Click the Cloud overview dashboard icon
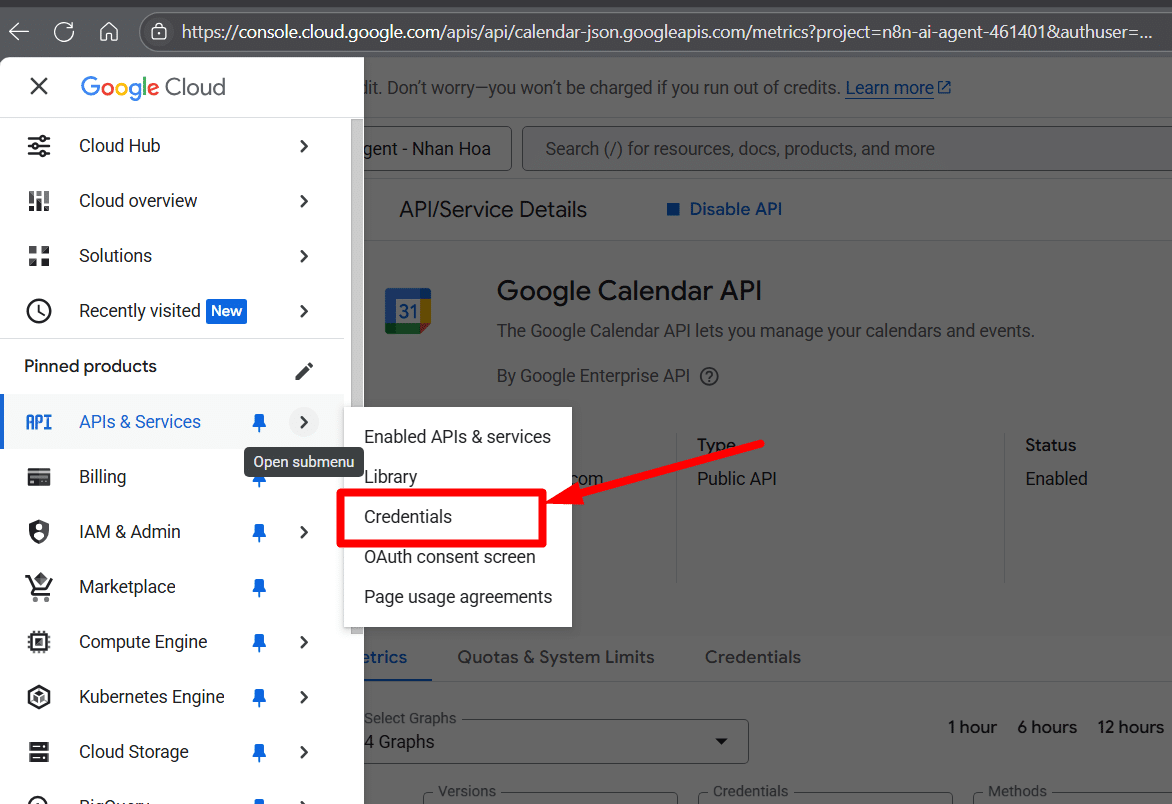This screenshot has height=804, width=1172. [x=39, y=201]
